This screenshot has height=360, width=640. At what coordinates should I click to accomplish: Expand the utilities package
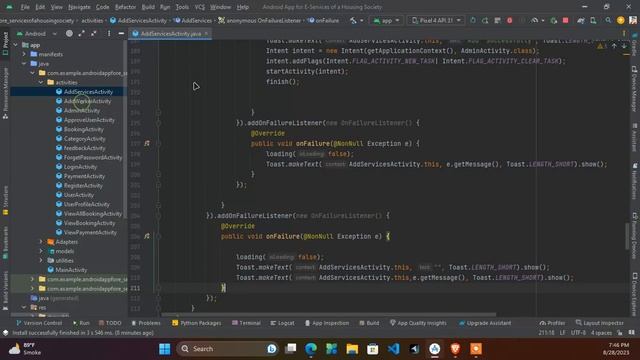point(41,260)
